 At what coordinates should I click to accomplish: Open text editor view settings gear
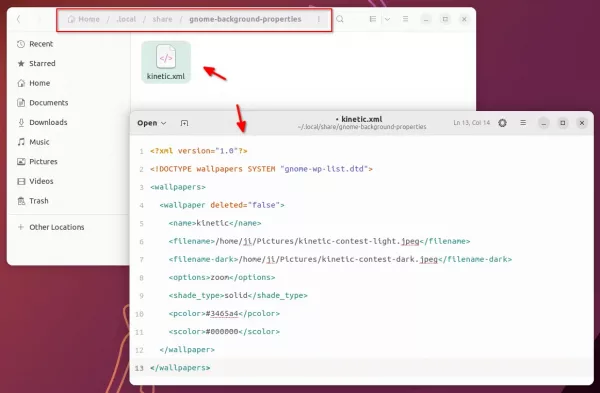pyautogui.click(x=502, y=123)
